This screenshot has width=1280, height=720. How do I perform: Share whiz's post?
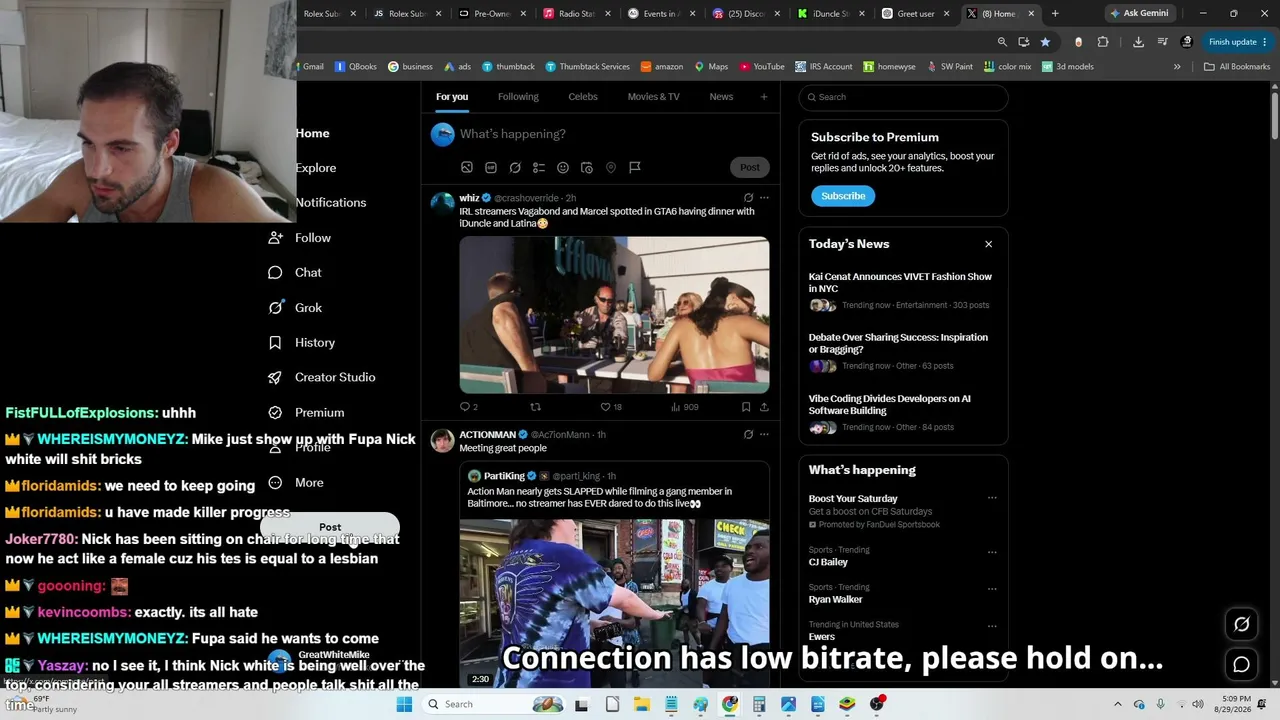764,407
